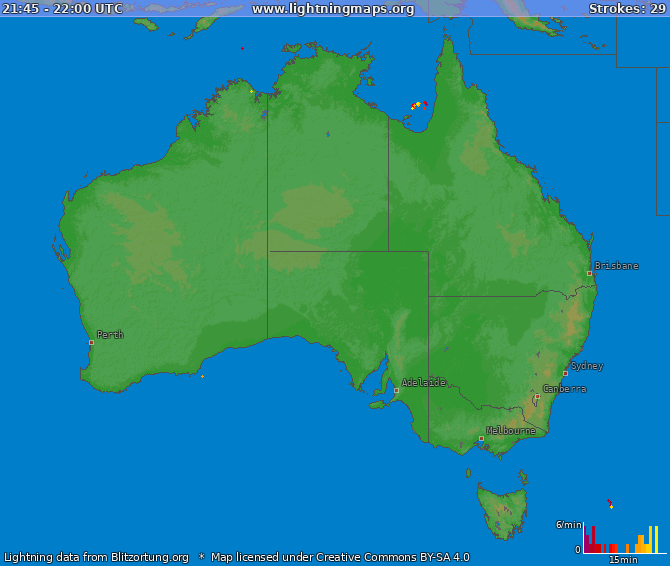Click the Adelaide city marker square
The height and width of the screenshot is (566, 670).
[396, 391]
